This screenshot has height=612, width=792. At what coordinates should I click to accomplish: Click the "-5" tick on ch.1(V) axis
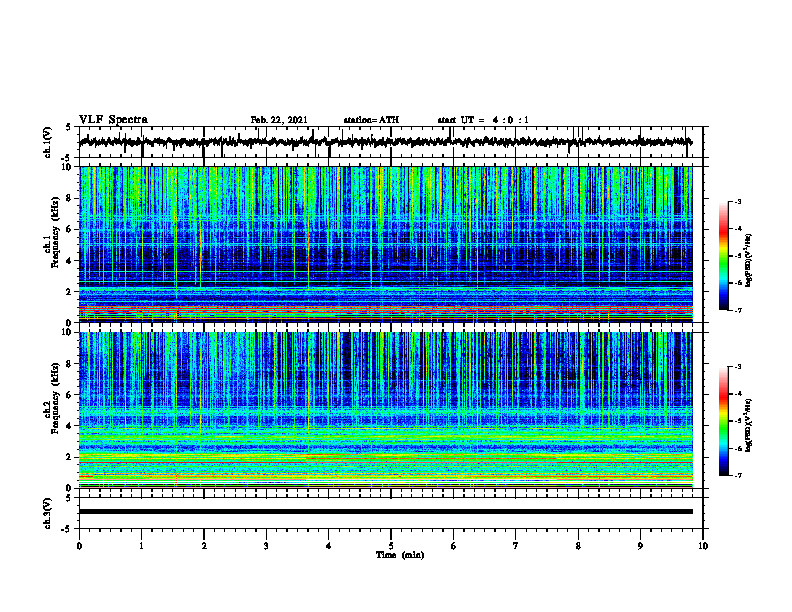[67, 158]
